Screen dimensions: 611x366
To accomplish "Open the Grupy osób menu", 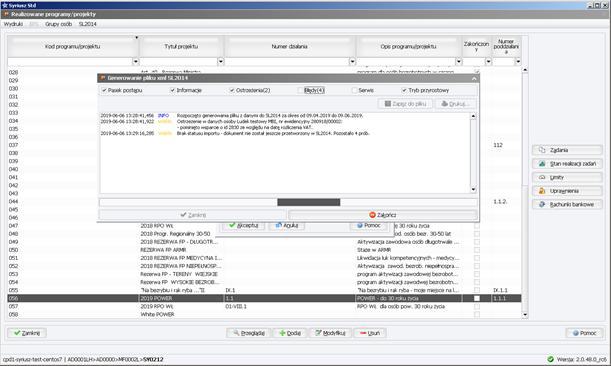I will (x=58, y=24).
